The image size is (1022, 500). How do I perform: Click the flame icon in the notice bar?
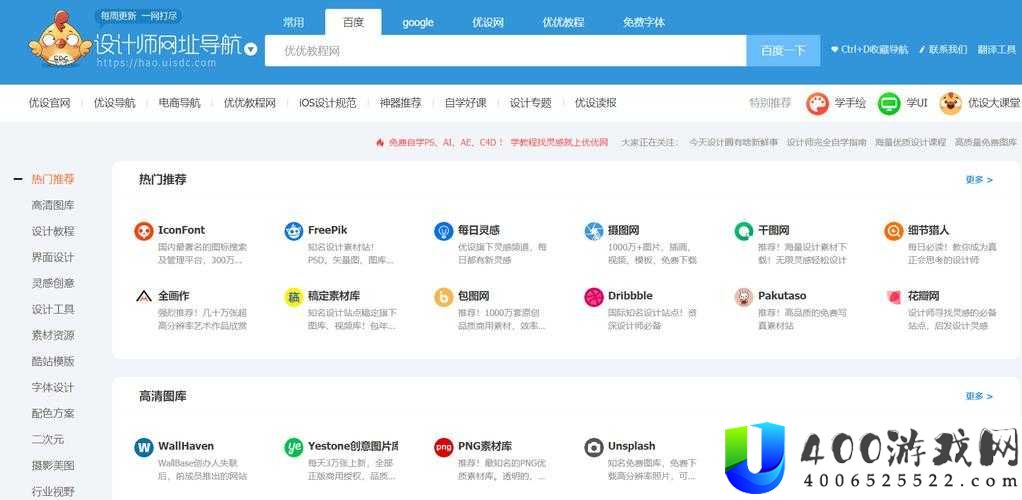[x=380, y=142]
